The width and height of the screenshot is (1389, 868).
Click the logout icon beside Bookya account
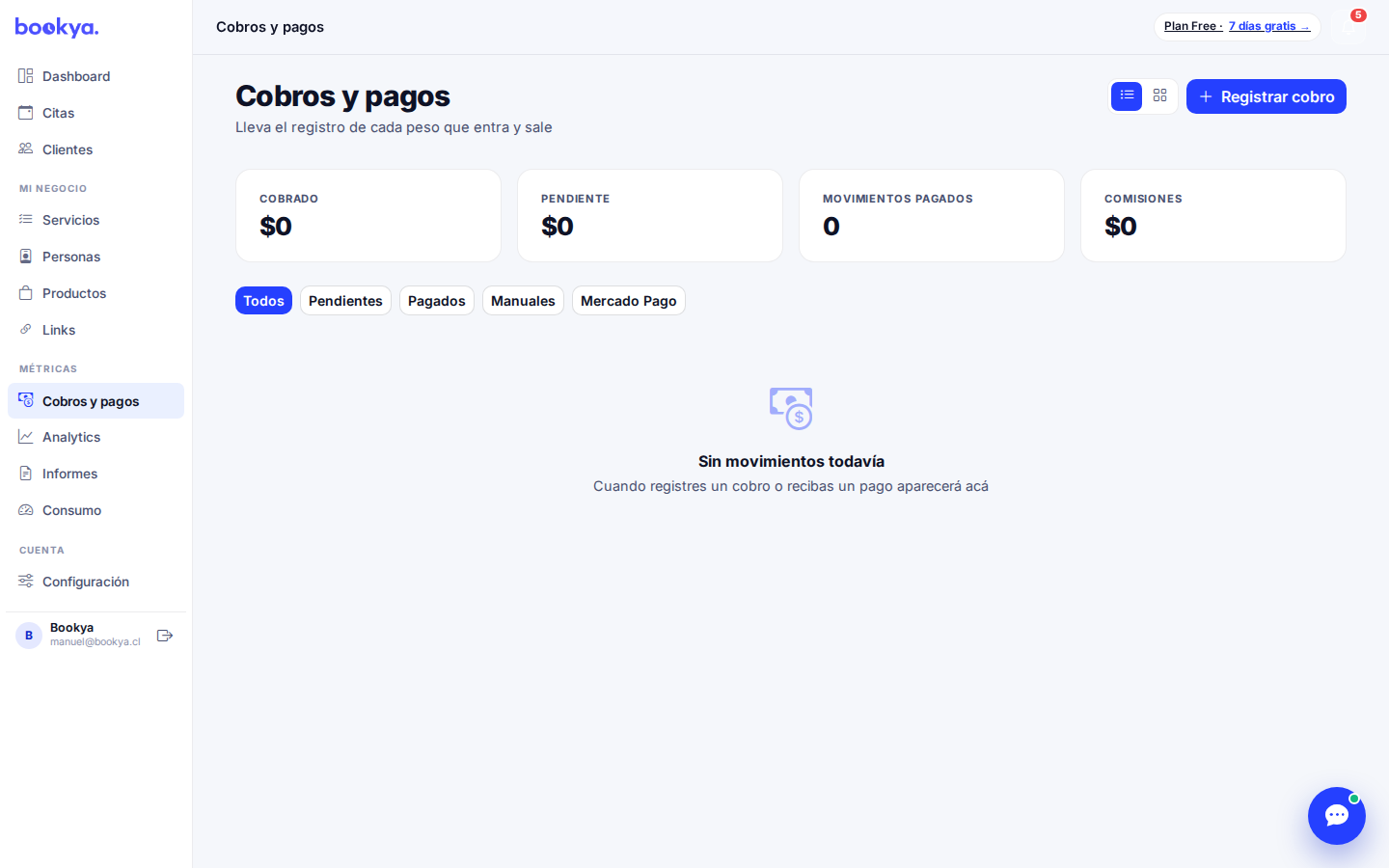coord(165,636)
